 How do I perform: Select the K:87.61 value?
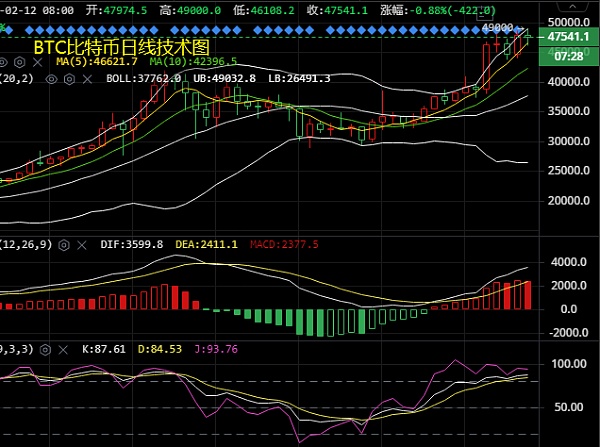[104, 349]
